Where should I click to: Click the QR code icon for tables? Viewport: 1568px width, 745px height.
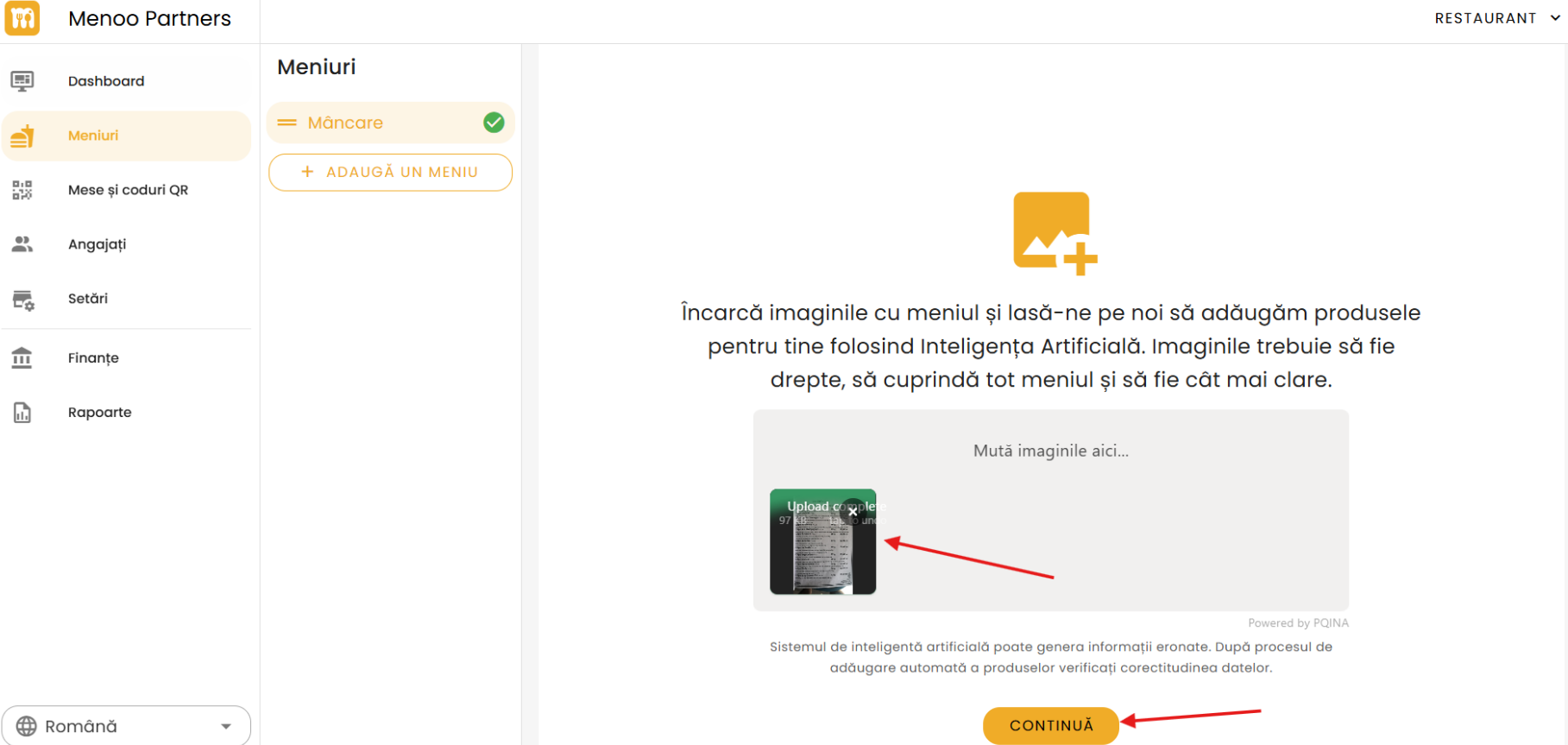(x=22, y=190)
